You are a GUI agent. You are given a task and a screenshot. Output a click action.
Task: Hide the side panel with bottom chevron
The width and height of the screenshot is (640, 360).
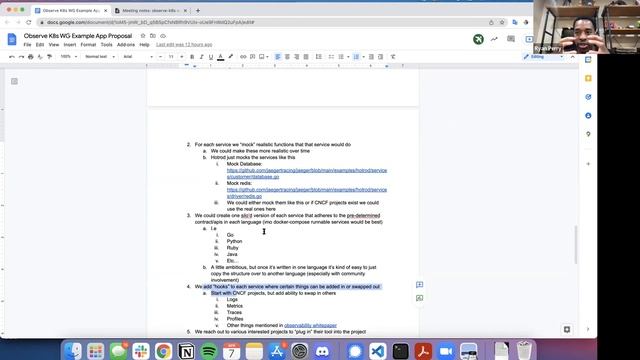coord(588,329)
